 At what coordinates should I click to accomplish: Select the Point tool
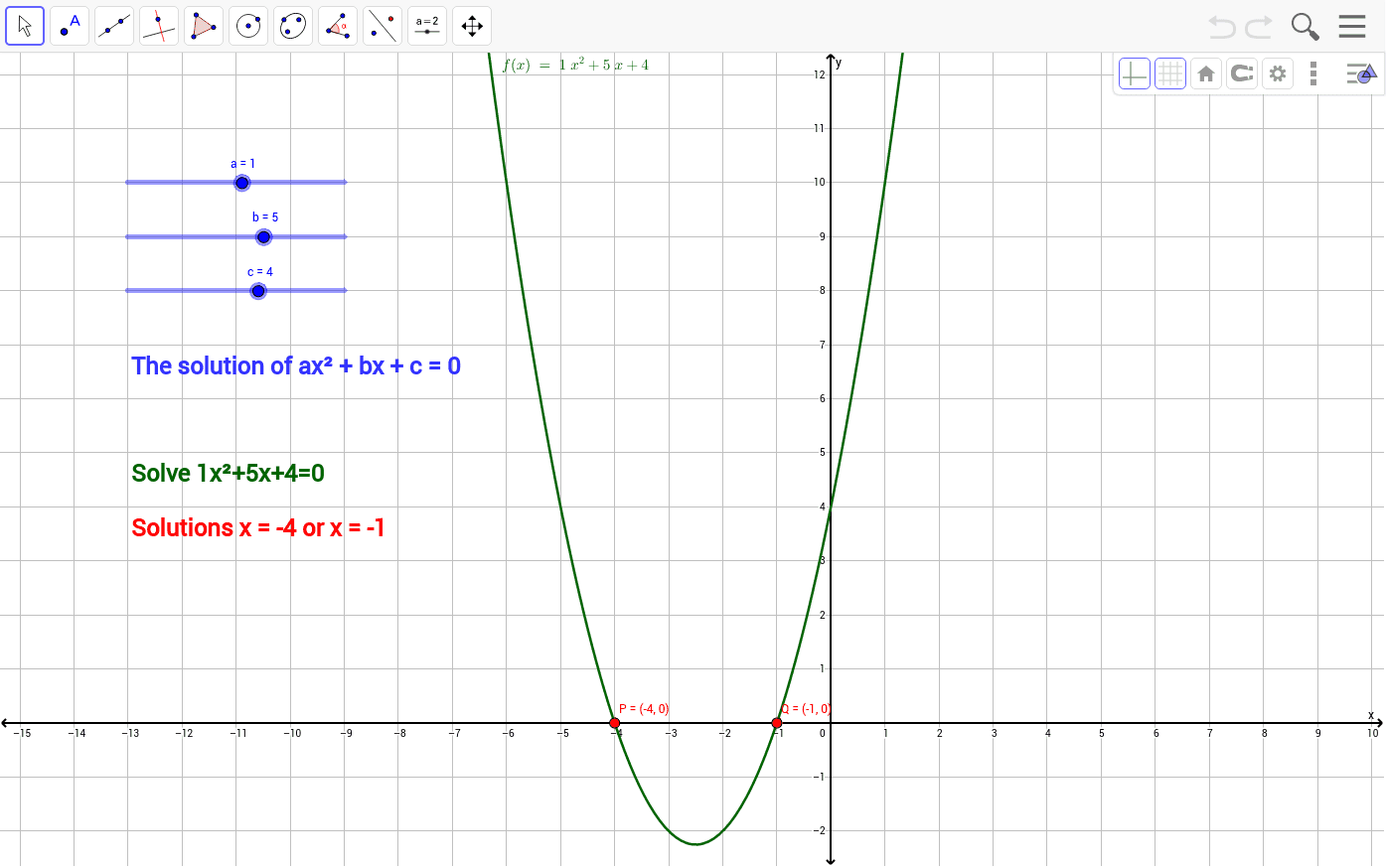pos(69,25)
